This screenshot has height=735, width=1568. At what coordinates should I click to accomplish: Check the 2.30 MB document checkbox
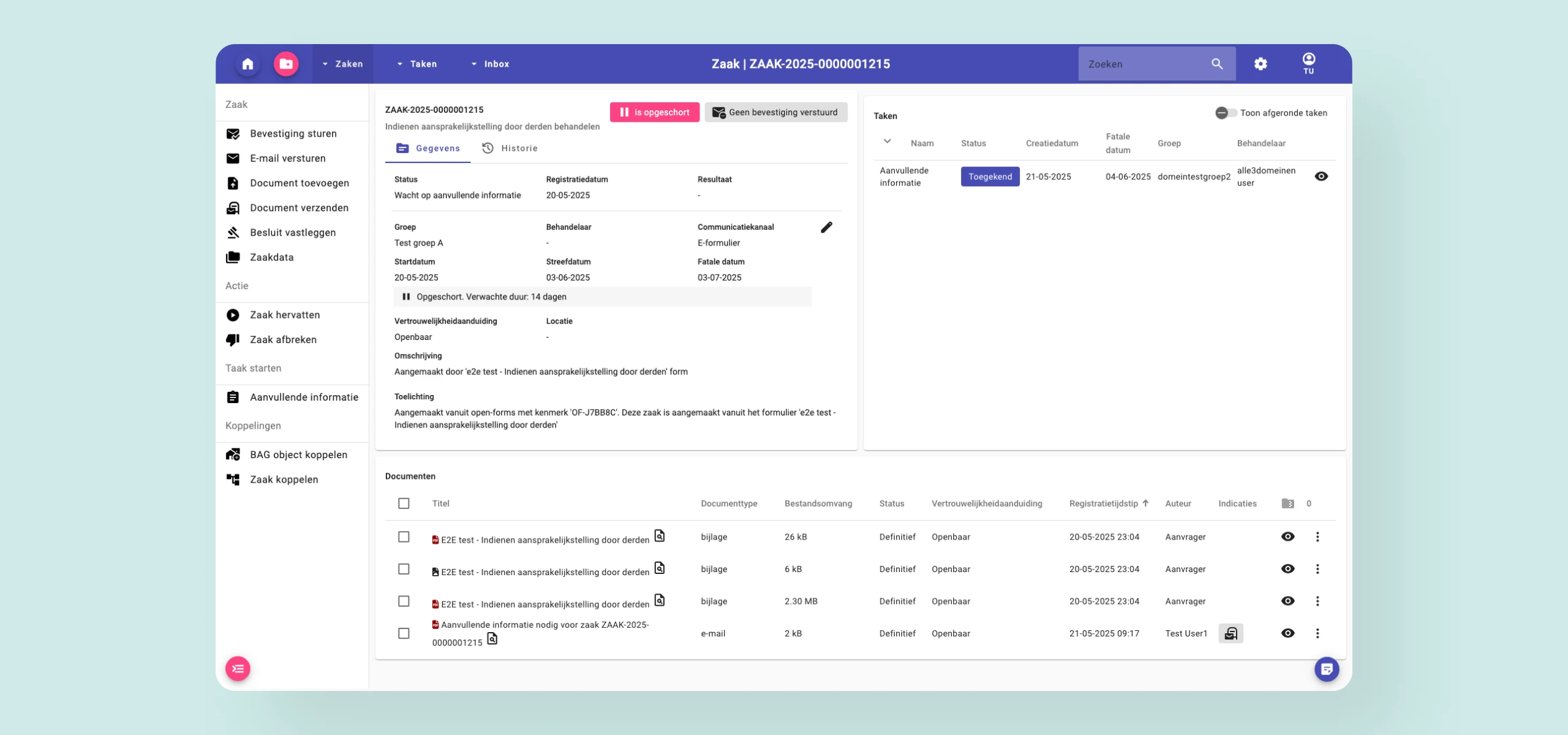[x=404, y=601]
